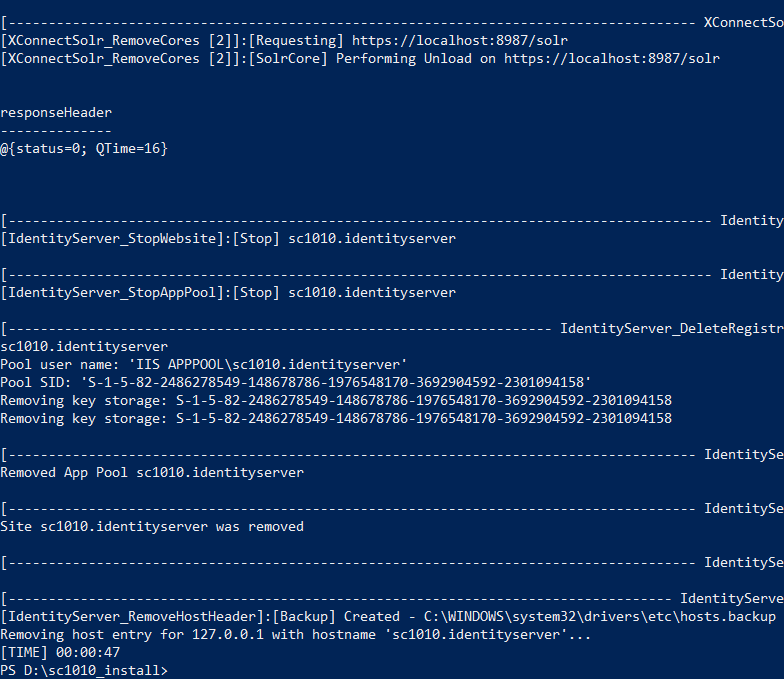Click the IdentityServer_DeleteRegistr section header
This screenshot has height=679, width=784.
pos(671,328)
